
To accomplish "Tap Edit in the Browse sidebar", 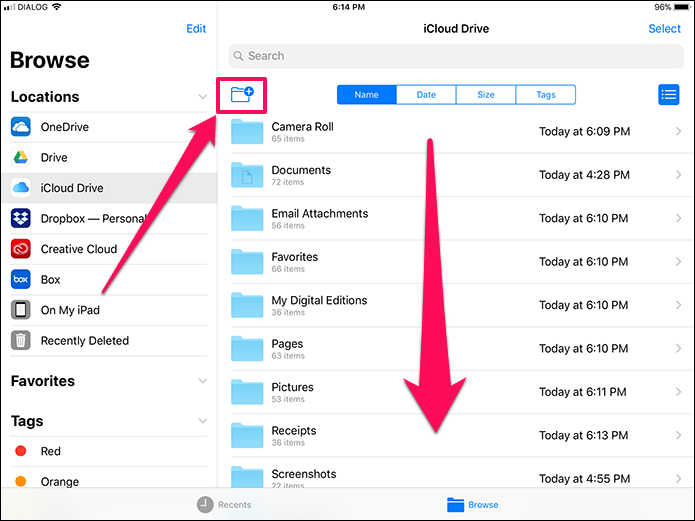I will pyautogui.click(x=196, y=29).
